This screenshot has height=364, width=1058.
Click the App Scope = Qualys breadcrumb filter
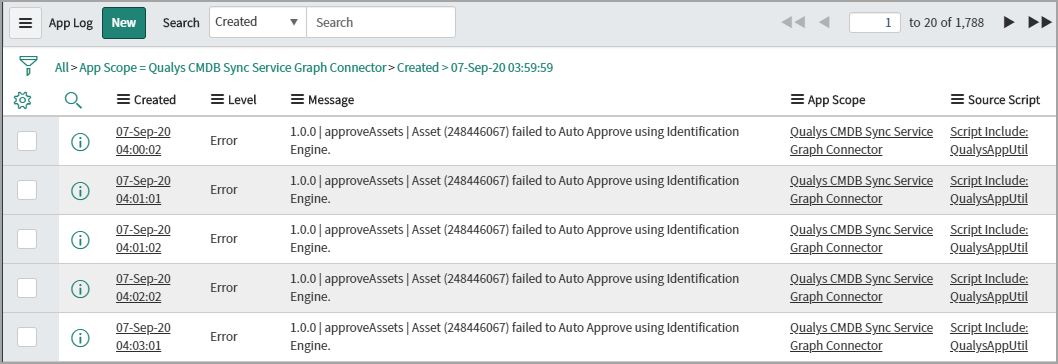click(x=233, y=68)
